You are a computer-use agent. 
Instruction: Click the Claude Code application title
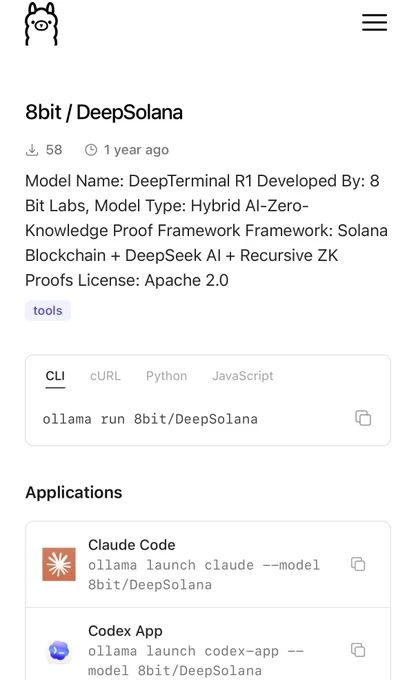click(x=132, y=545)
